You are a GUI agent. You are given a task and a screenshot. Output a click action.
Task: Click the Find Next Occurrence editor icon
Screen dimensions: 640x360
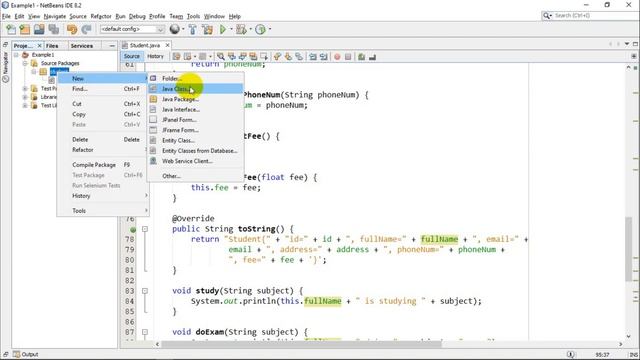(242, 57)
